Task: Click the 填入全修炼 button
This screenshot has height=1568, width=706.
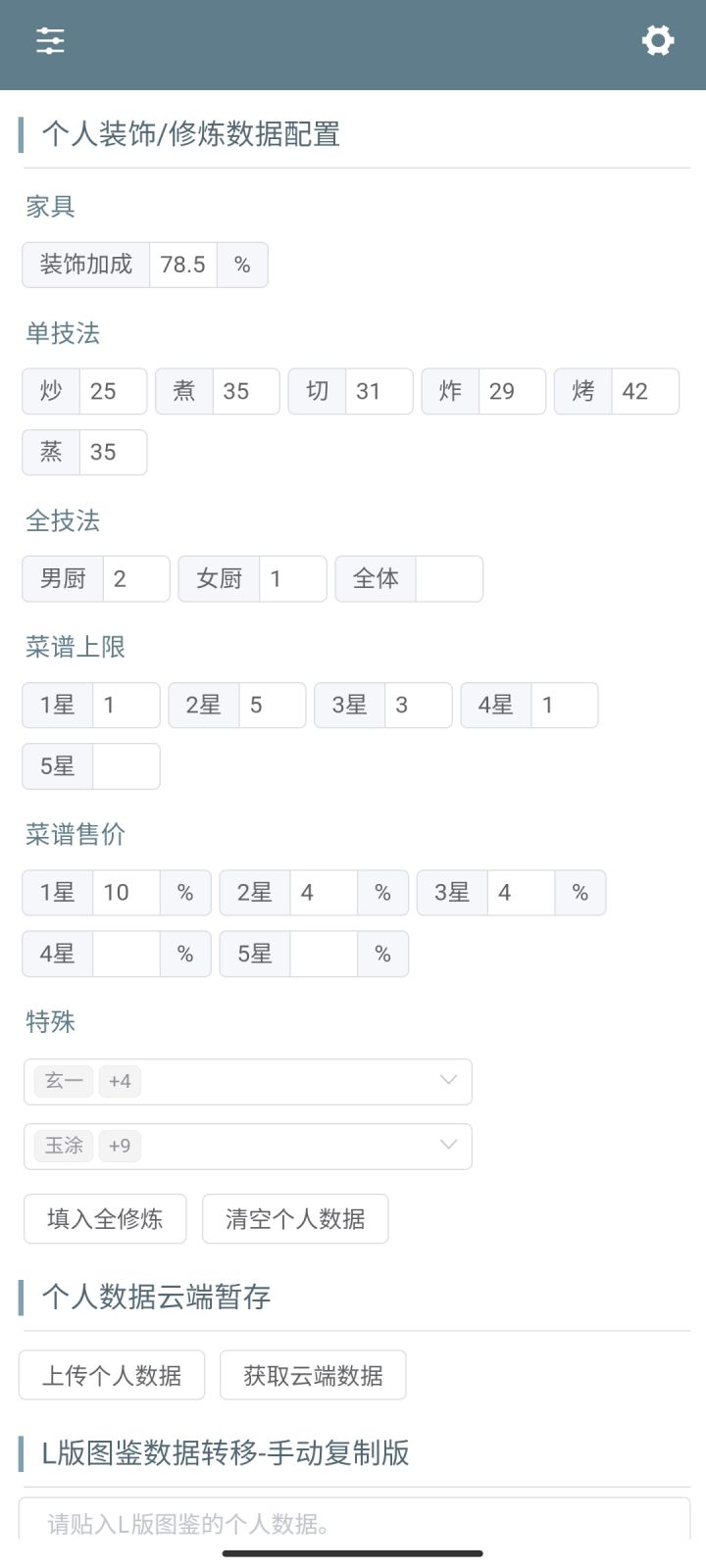Action: (105, 1218)
